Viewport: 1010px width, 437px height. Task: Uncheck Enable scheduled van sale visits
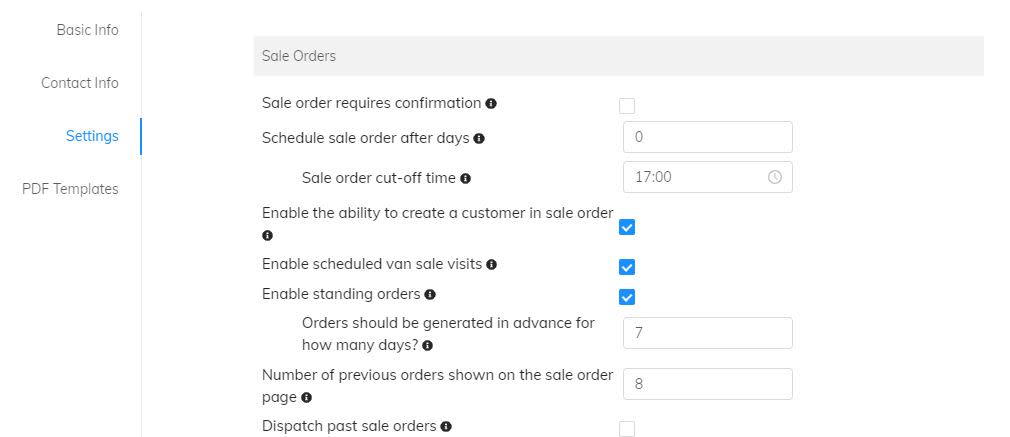(x=627, y=267)
